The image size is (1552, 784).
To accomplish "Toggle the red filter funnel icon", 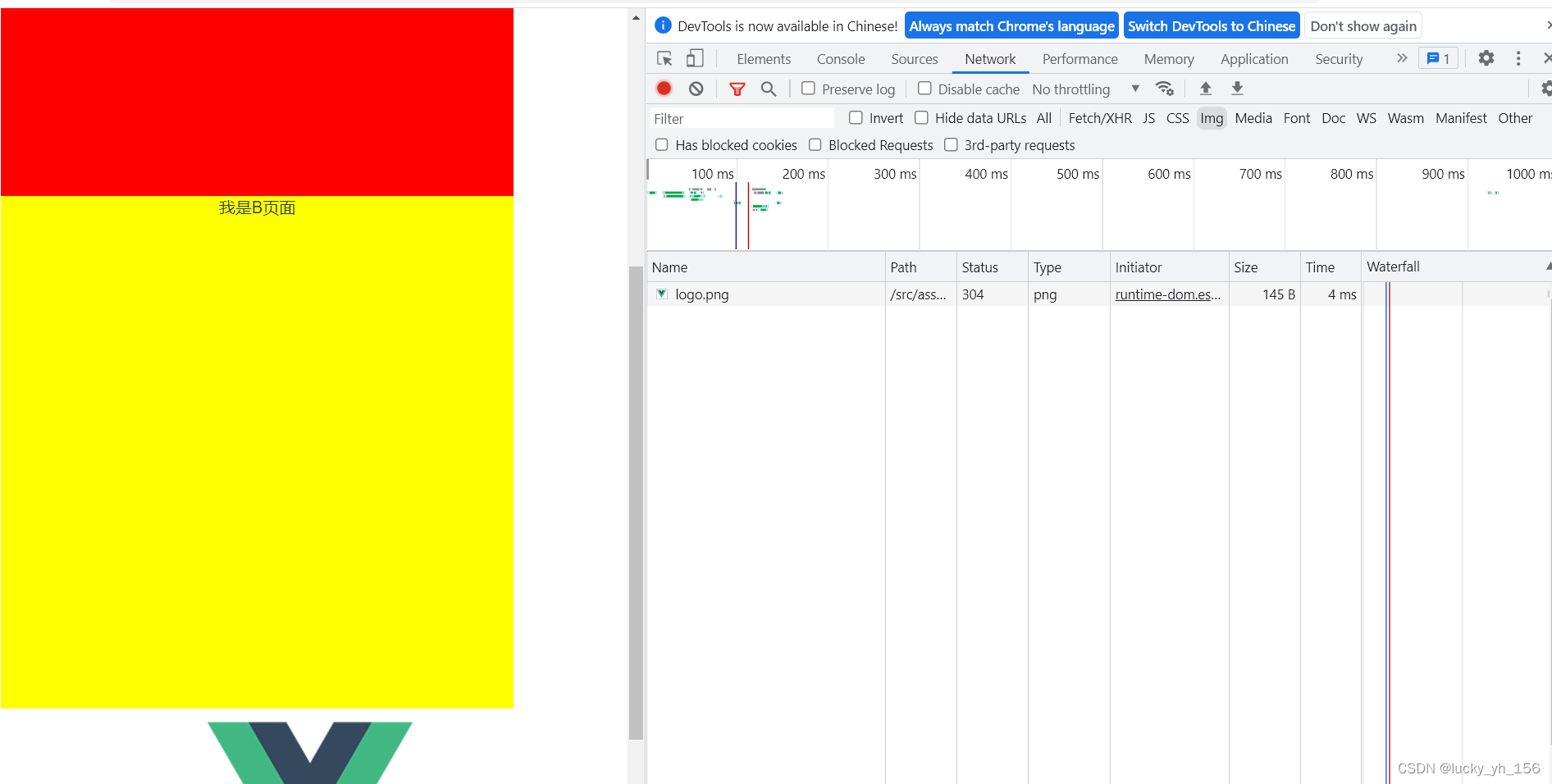I will coord(737,89).
